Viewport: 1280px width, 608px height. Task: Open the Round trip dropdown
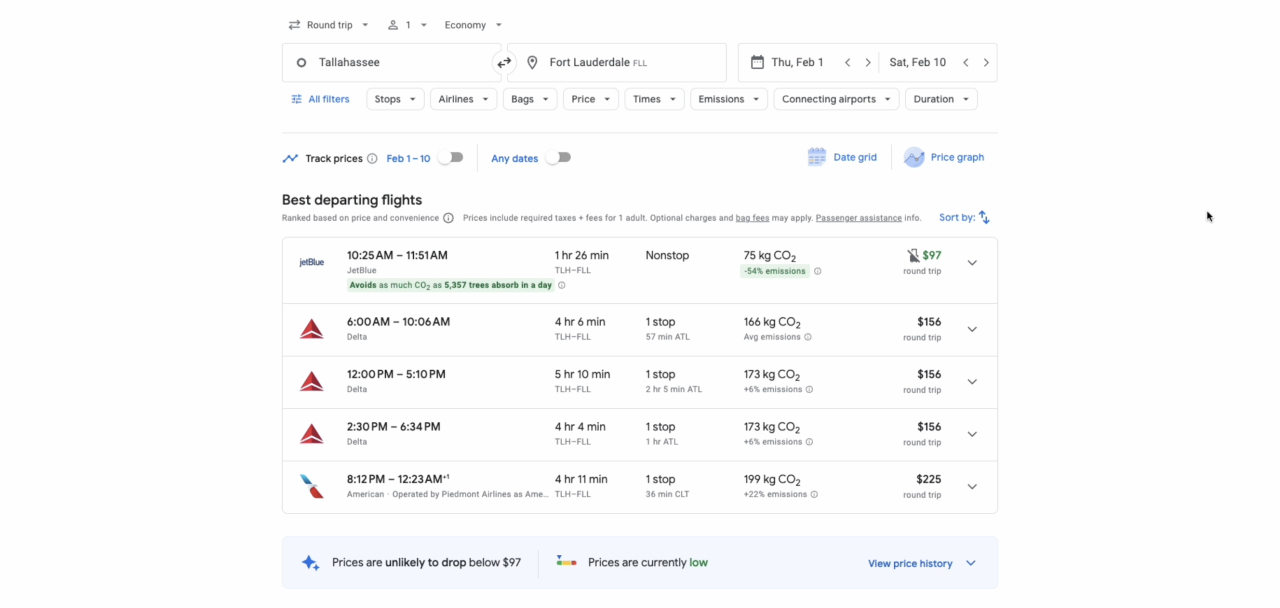click(x=328, y=24)
